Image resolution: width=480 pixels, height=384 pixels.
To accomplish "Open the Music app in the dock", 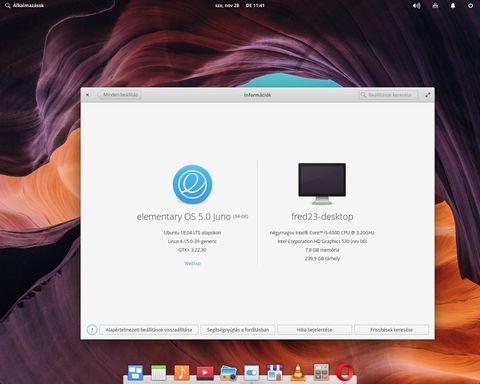I will 182,372.
